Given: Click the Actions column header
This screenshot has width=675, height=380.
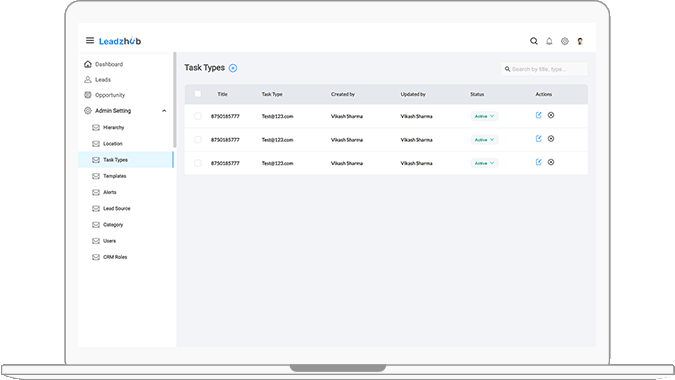Looking at the screenshot, I should click(543, 94).
